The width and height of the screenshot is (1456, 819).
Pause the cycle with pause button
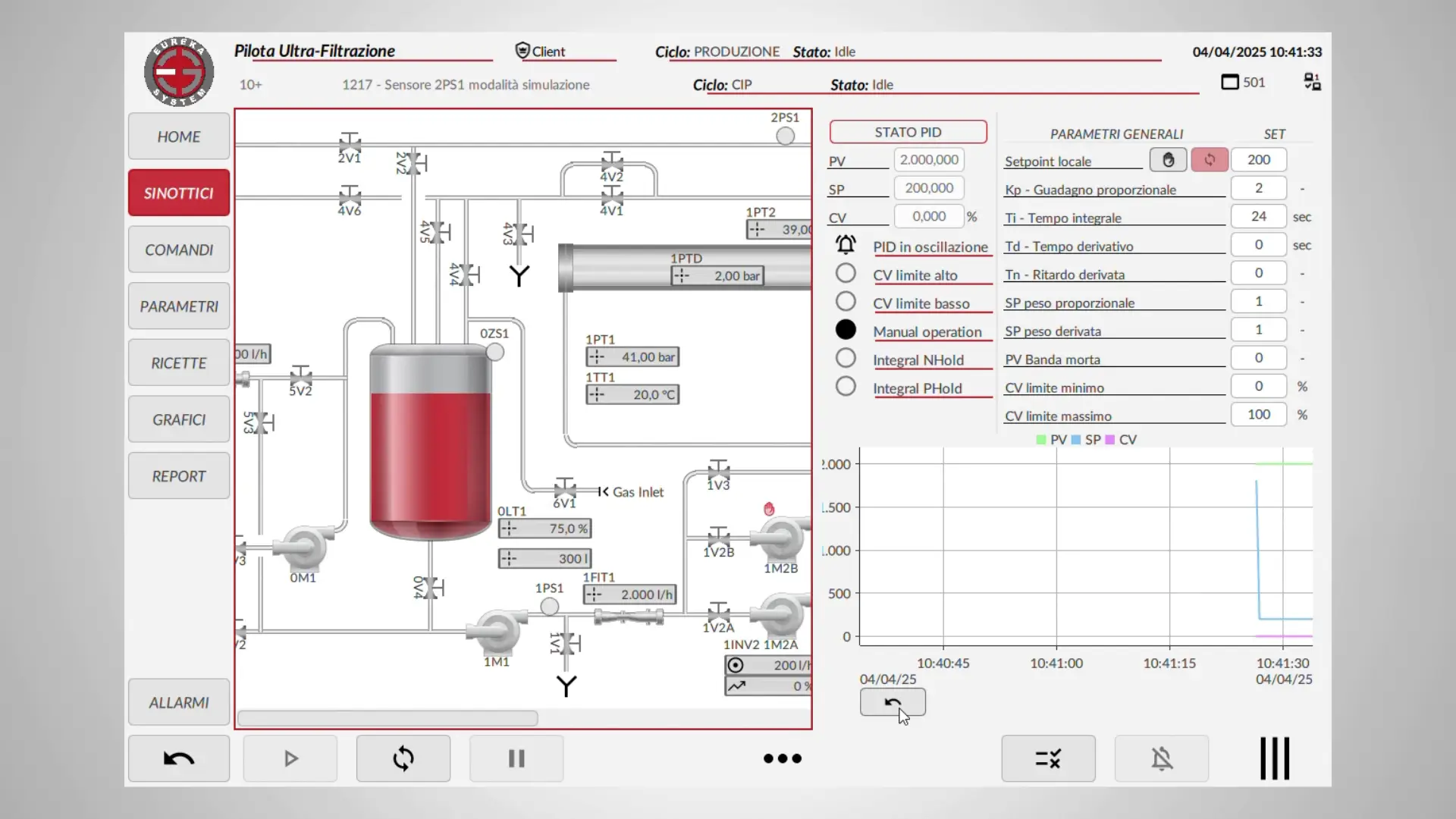[516, 758]
